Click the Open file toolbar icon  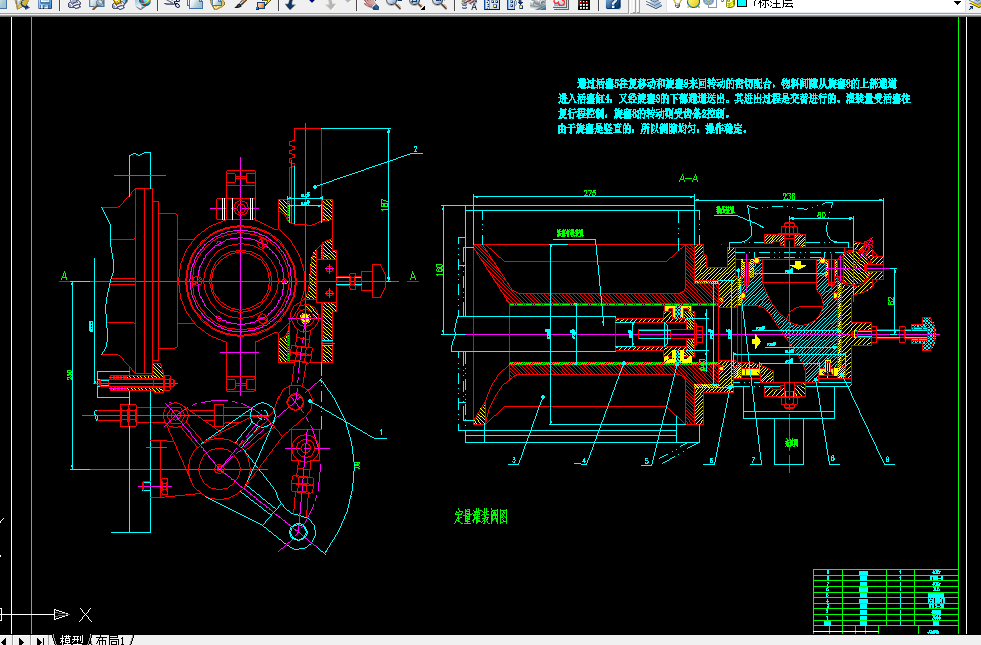[x=23, y=4]
